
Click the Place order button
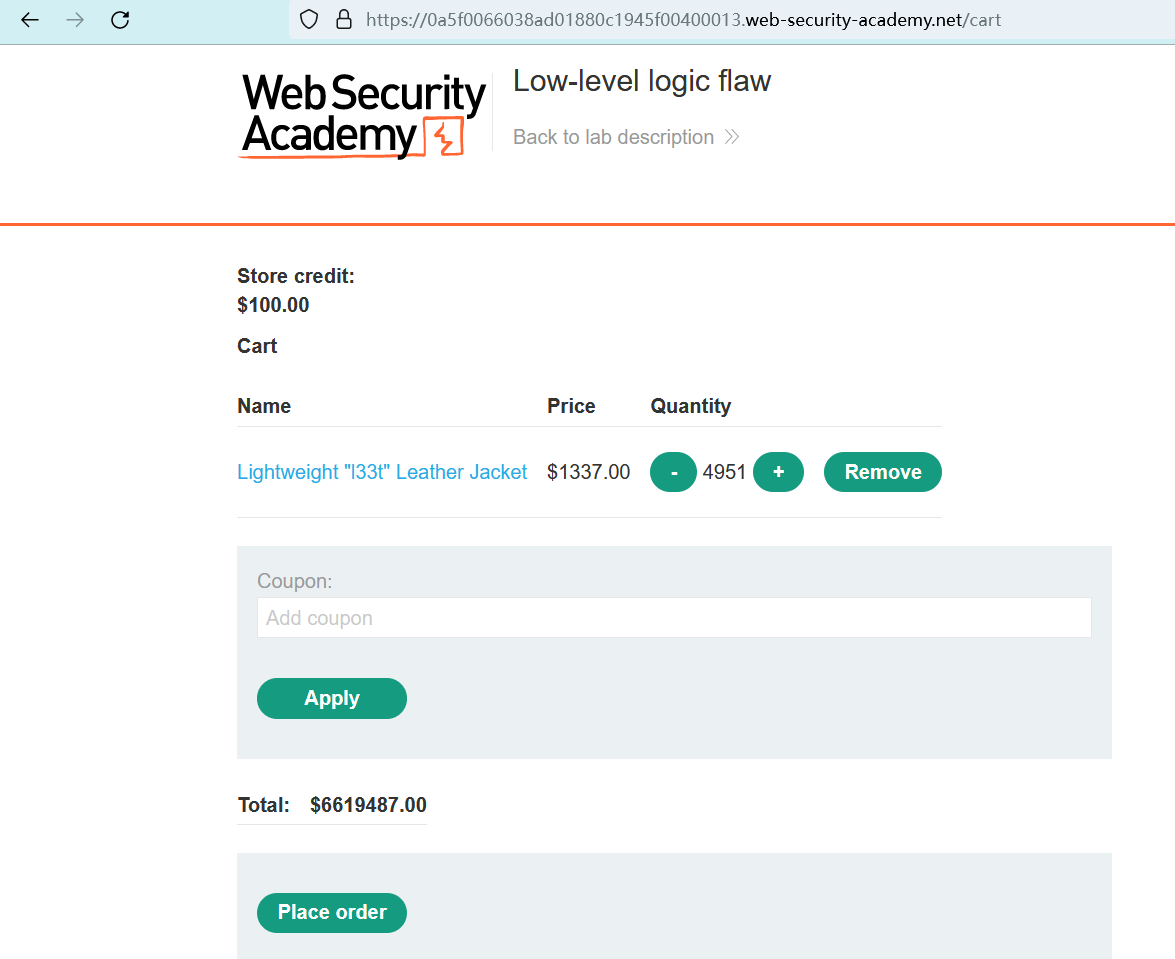click(x=332, y=912)
